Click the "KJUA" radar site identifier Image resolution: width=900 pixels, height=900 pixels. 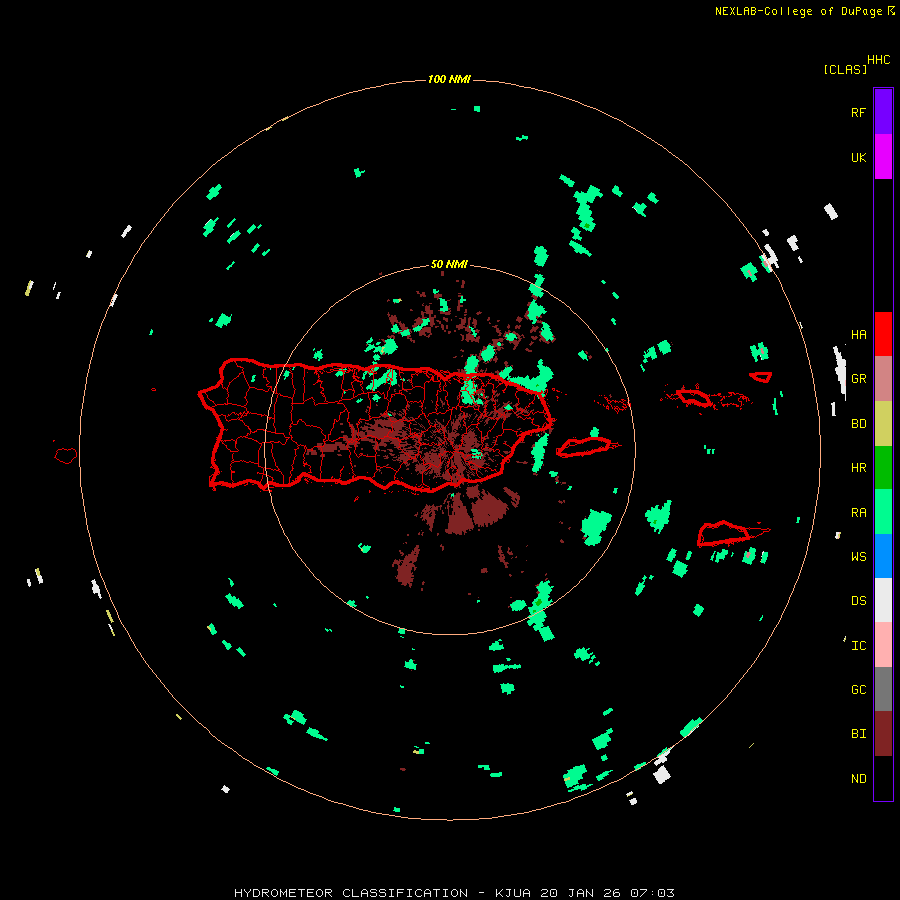click(x=513, y=893)
